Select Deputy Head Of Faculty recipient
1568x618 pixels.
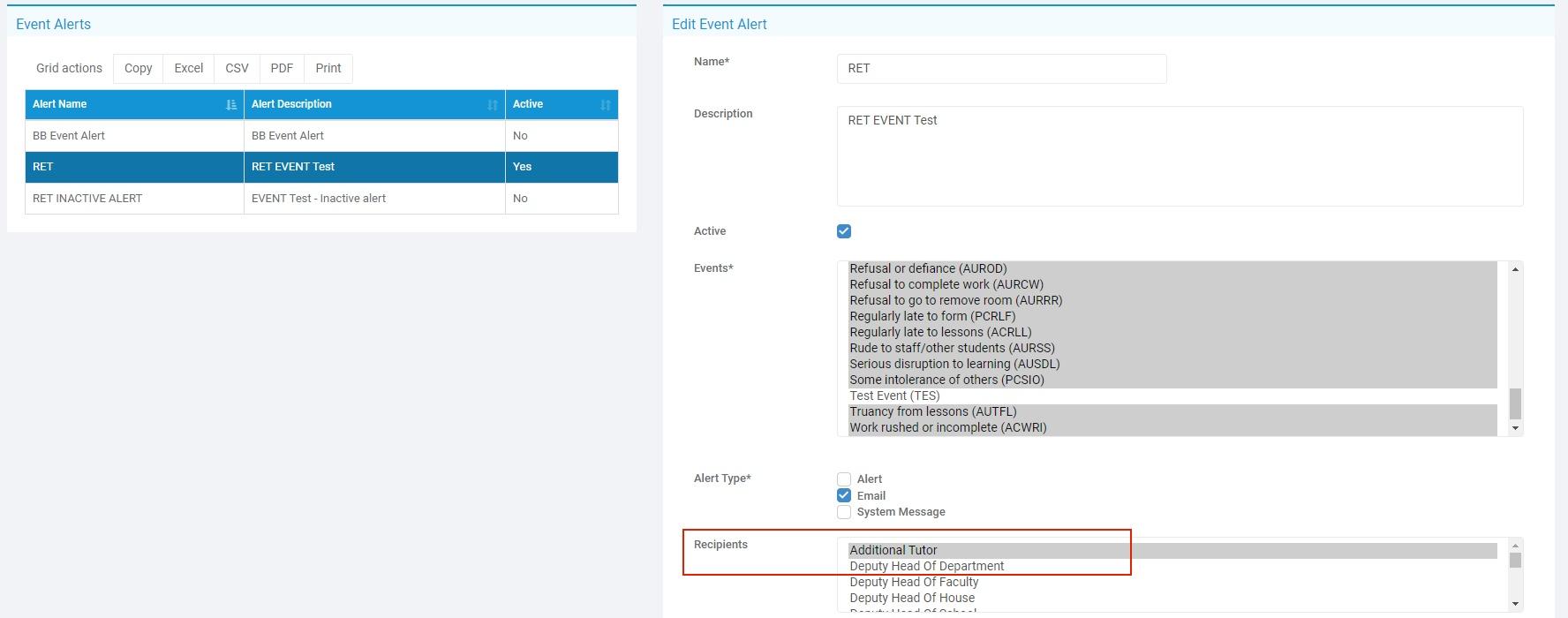pos(914,582)
